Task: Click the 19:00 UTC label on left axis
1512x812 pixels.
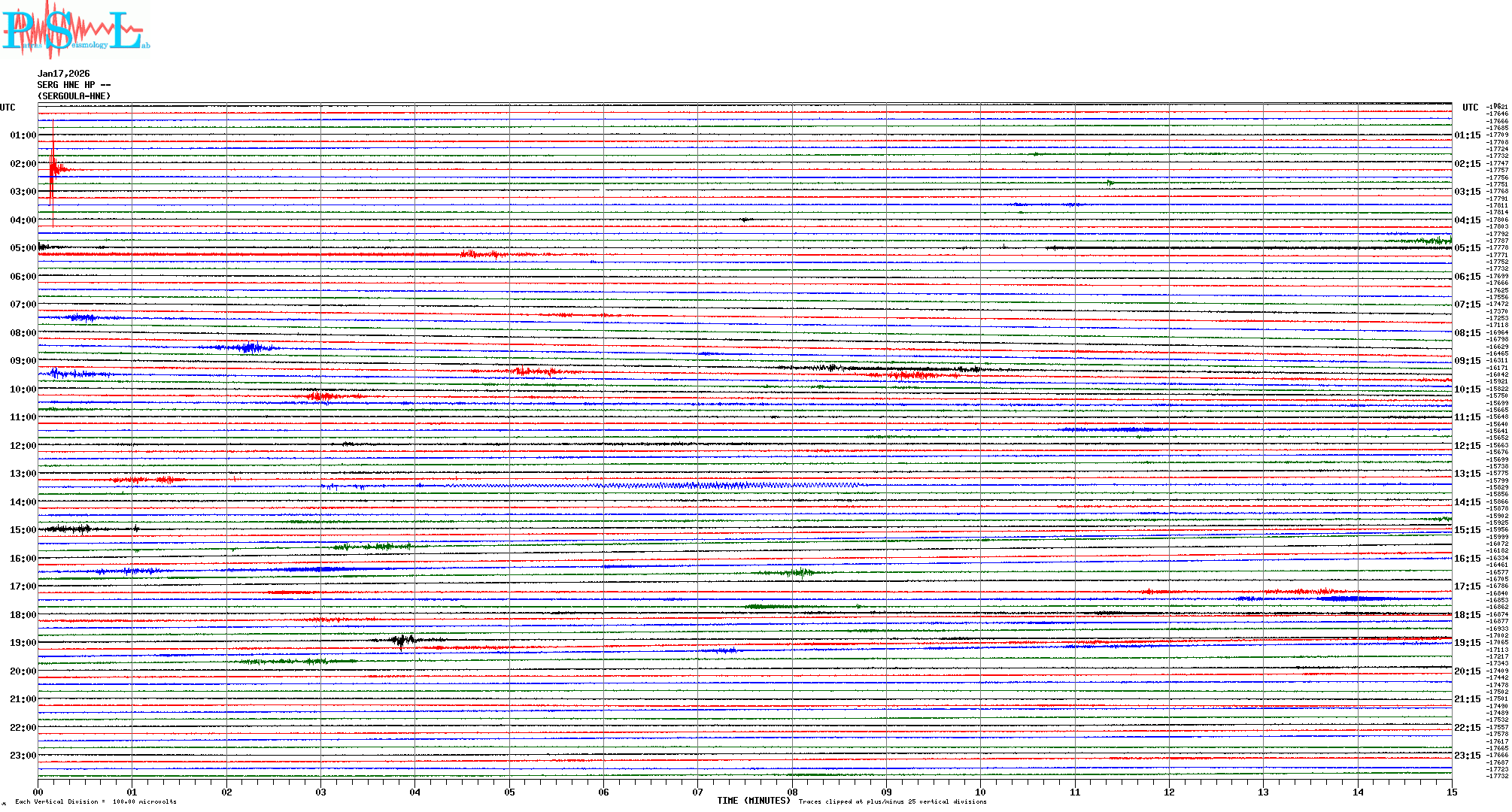Action: click(x=23, y=643)
